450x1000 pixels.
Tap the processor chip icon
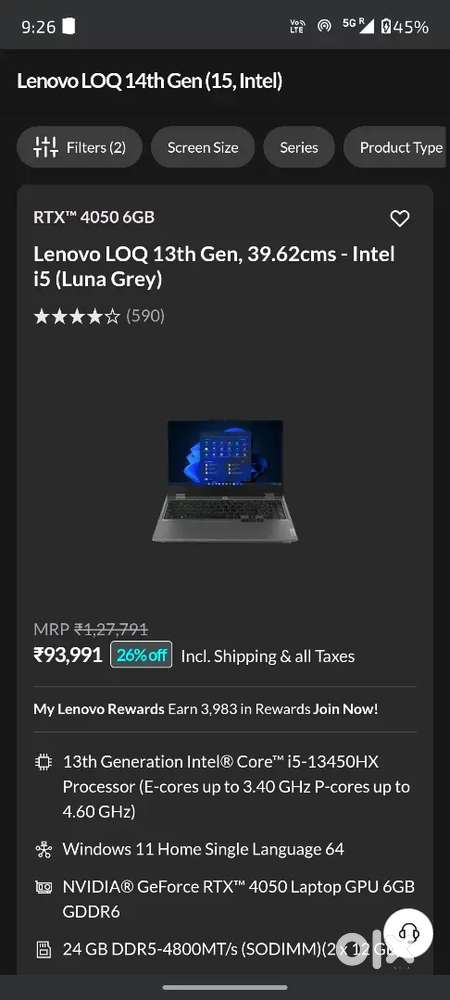tap(44, 762)
